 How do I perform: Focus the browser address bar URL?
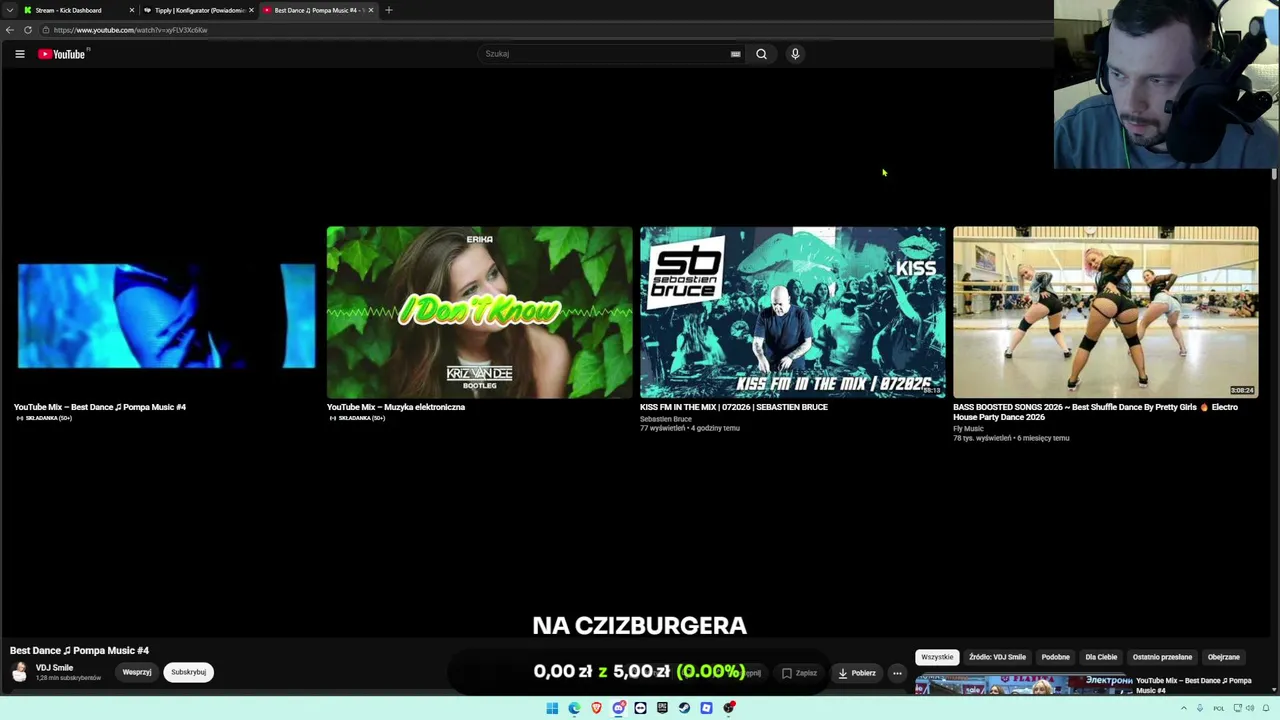(x=131, y=30)
